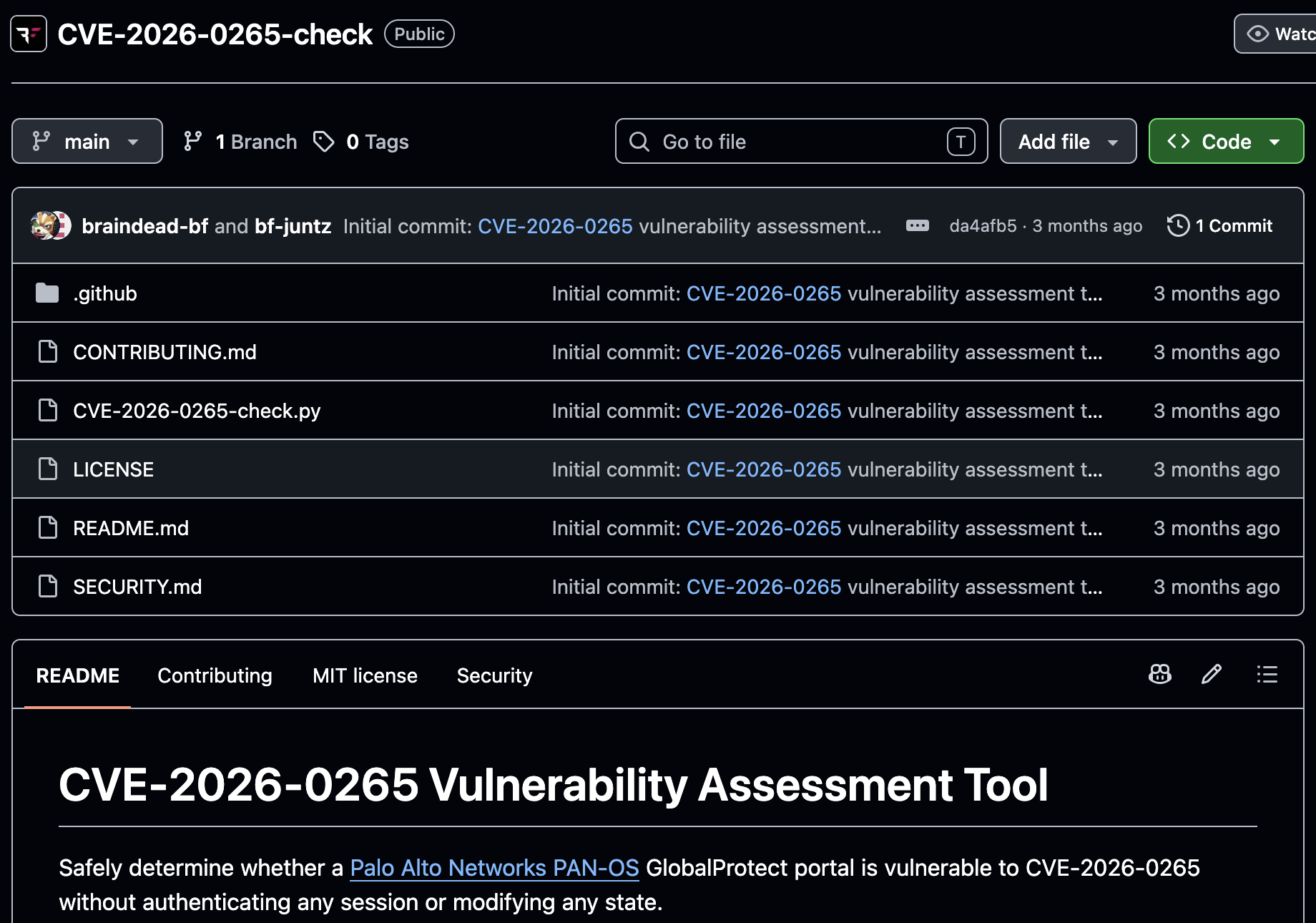Screen dimensions: 1316x923
Task: Focus the Go to file search field
Action: [x=801, y=142]
